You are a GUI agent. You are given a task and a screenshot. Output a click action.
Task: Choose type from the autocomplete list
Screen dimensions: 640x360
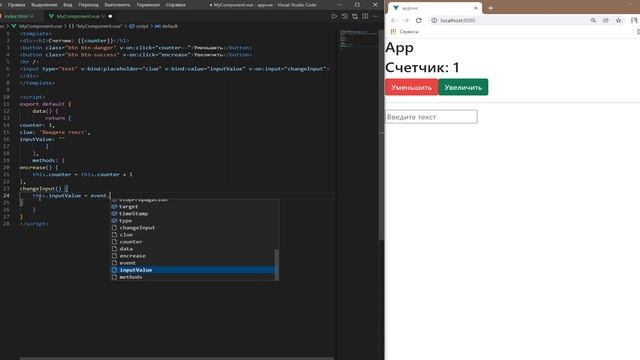tap(193, 220)
